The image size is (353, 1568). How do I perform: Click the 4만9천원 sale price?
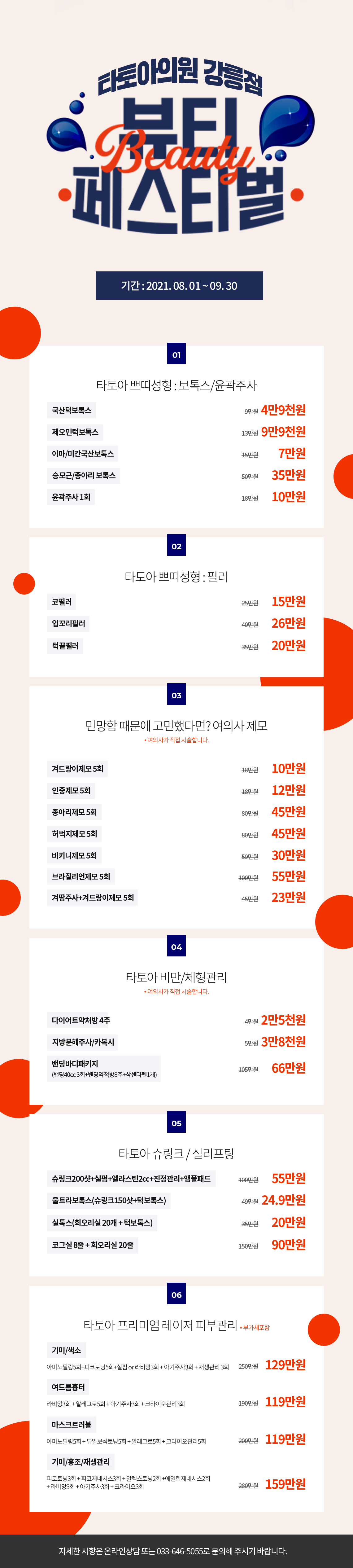[x=284, y=410]
